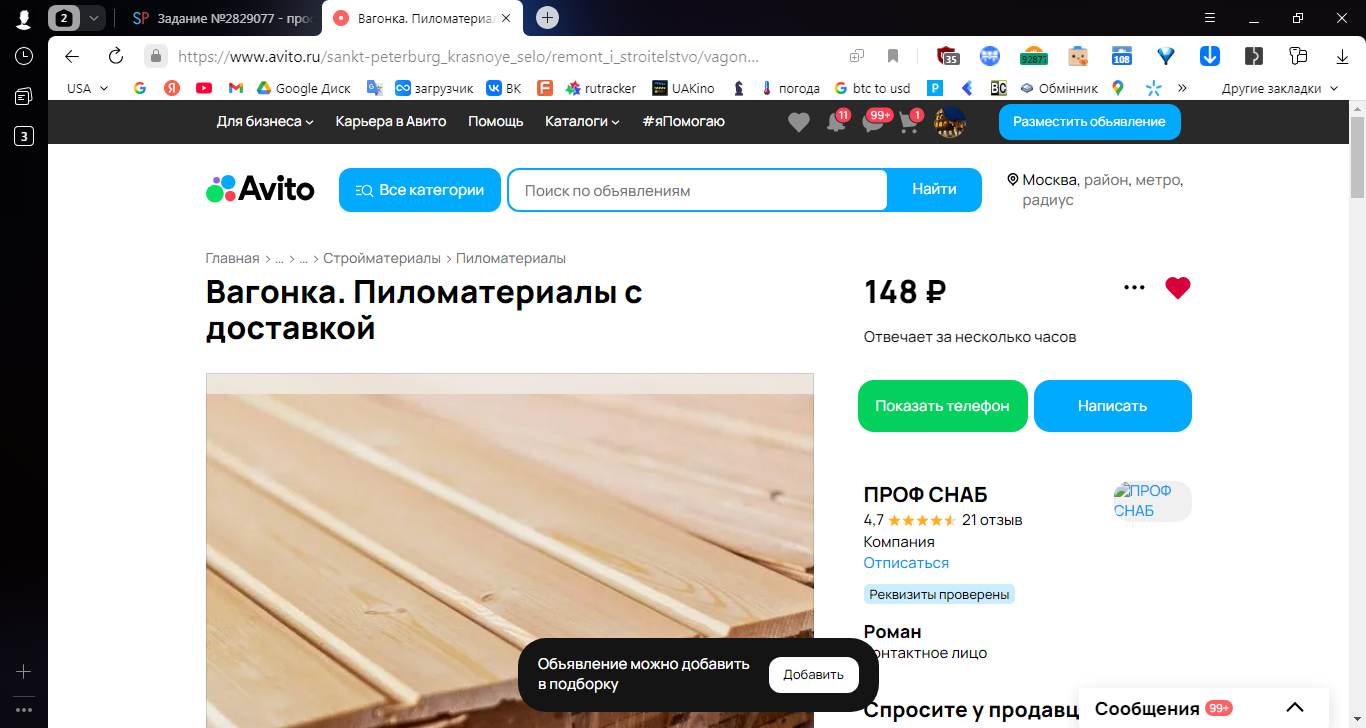The height and width of the screenshot is (728, 1366).
Task: Go to the Главная breadcrumb
Action: pos(232,258)
